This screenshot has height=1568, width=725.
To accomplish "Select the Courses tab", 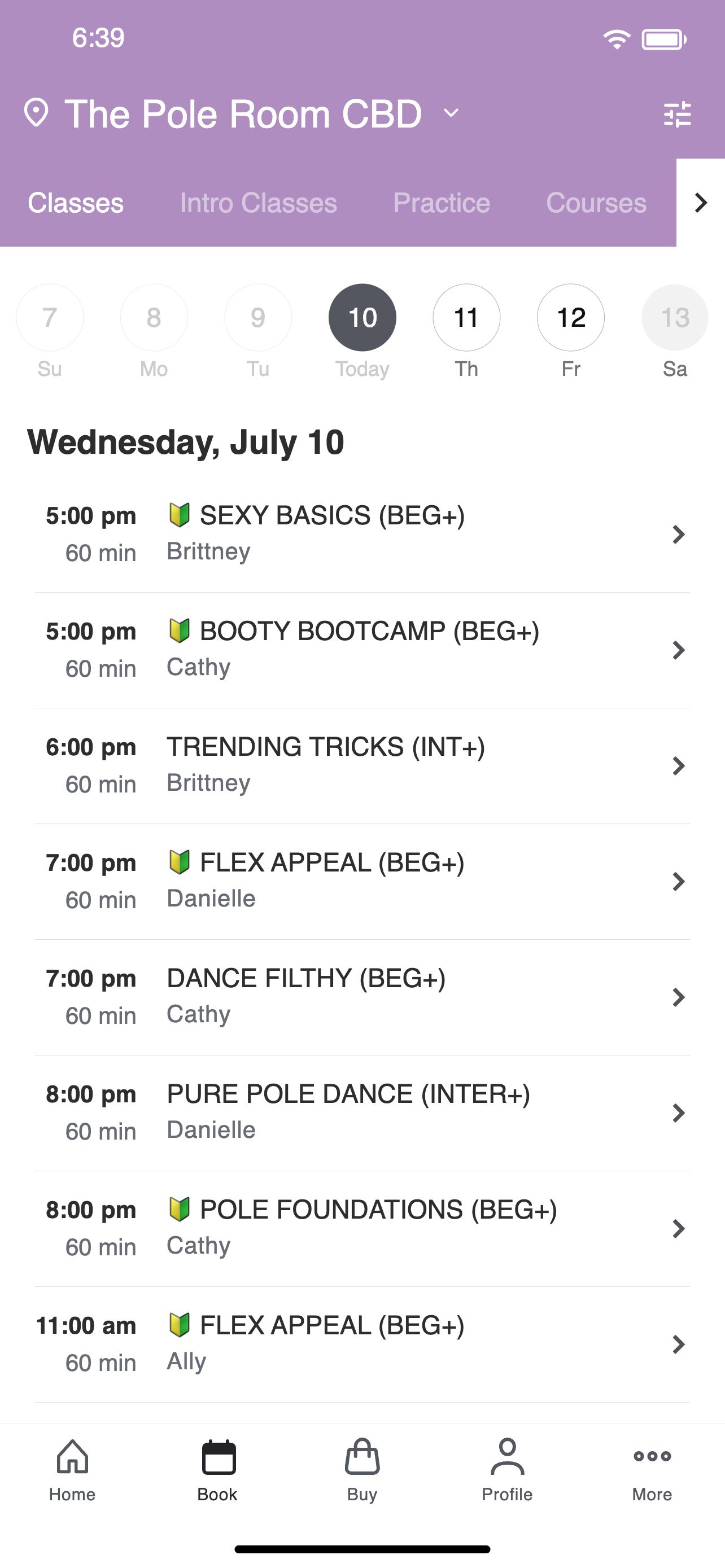I will [x=596, y=203].
